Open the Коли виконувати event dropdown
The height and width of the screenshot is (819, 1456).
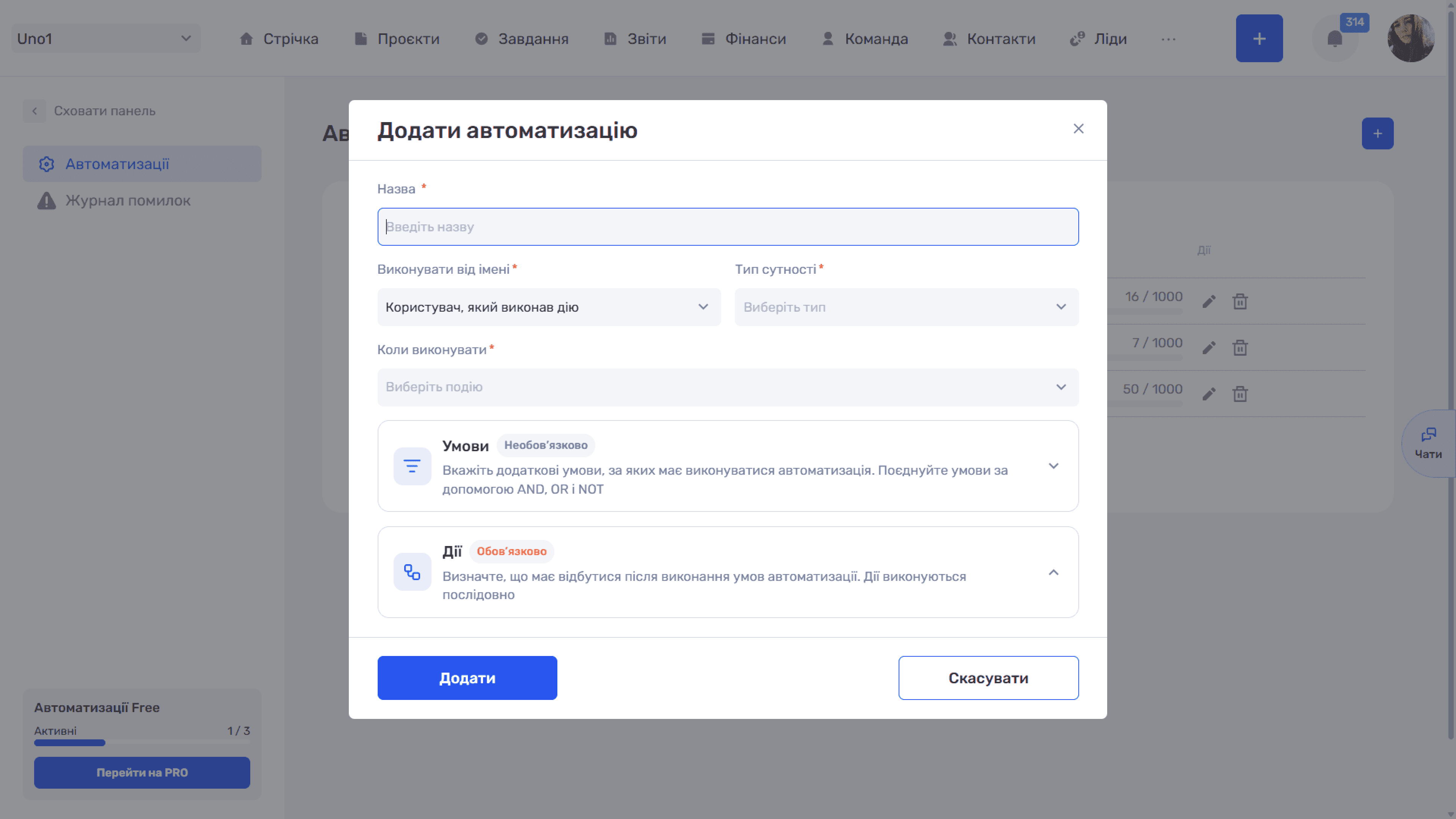[x=728, y=387]
